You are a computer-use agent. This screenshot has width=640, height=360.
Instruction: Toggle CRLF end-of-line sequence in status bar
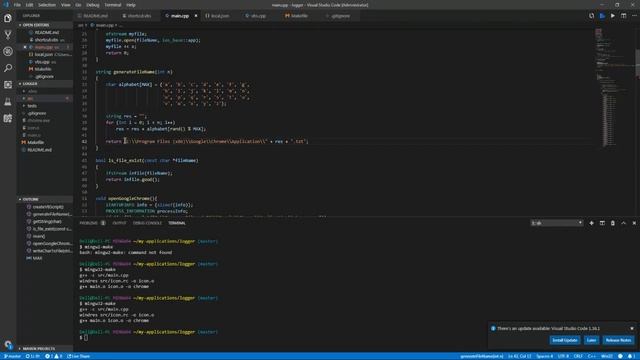(578, 356)
